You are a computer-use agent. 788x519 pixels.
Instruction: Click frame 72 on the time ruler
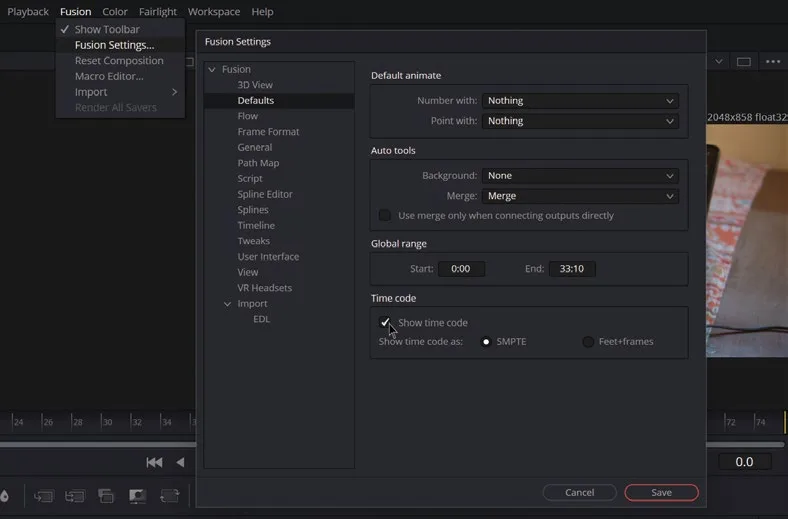point(730,422)
